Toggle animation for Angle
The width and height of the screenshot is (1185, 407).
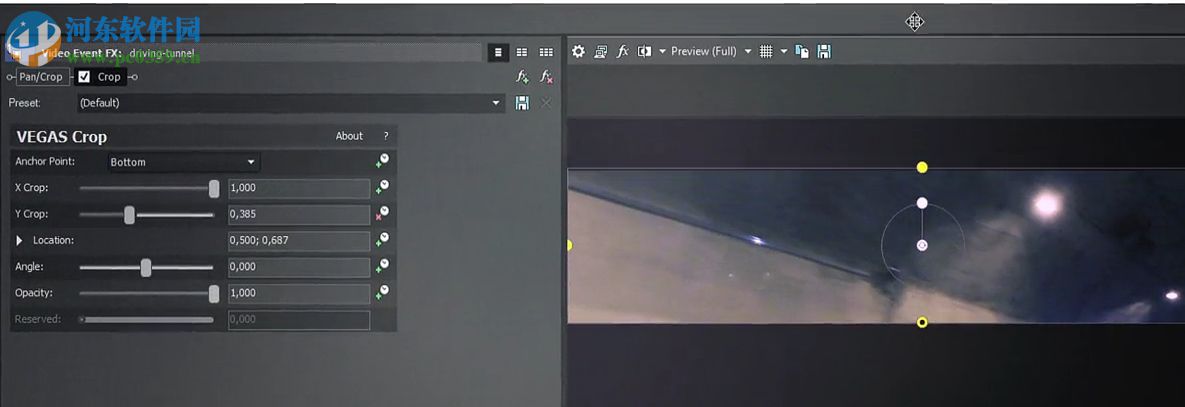point(382,266)
